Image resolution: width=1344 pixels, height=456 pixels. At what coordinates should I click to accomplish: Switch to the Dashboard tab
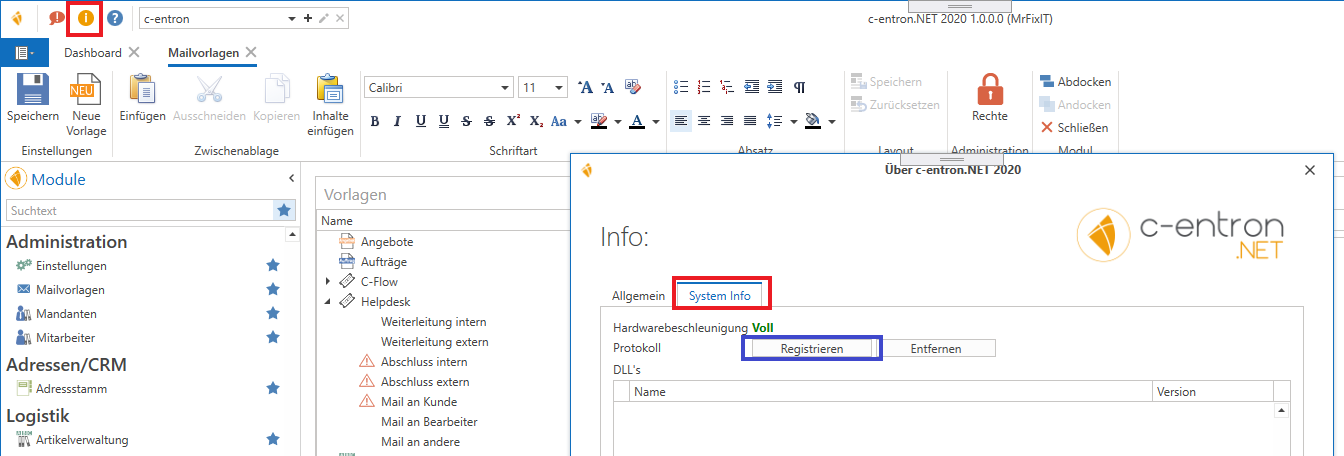pyautogui.click(x=93, y=53)
